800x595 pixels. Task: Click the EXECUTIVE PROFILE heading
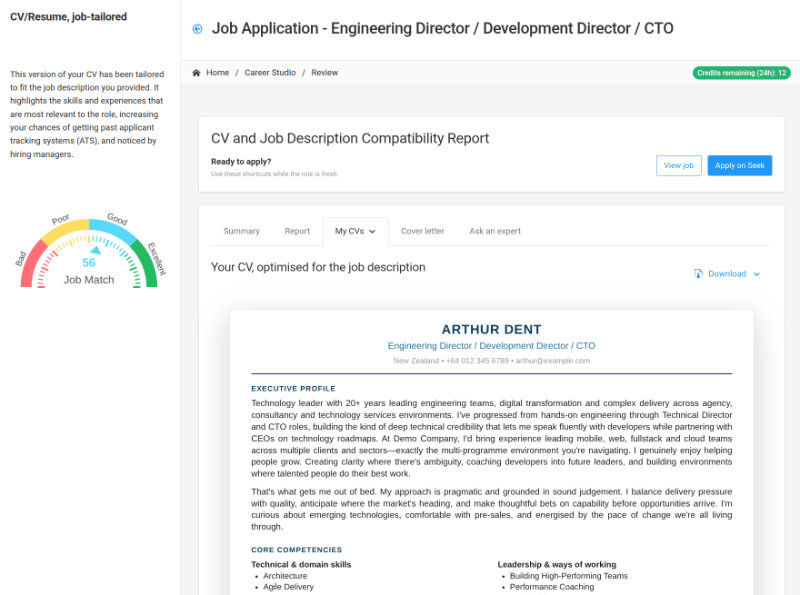(293, 389)
